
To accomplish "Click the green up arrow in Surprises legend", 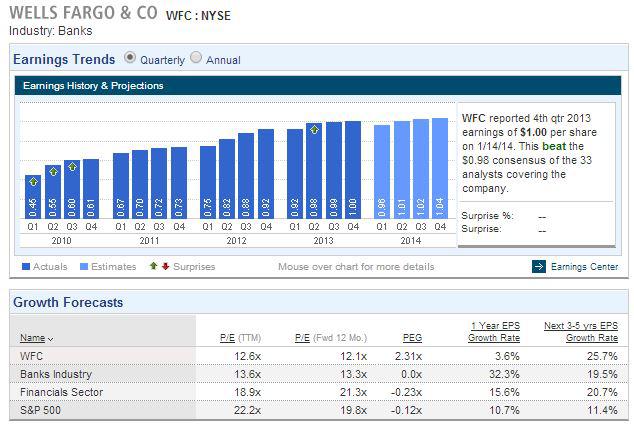I will (154, 266).
